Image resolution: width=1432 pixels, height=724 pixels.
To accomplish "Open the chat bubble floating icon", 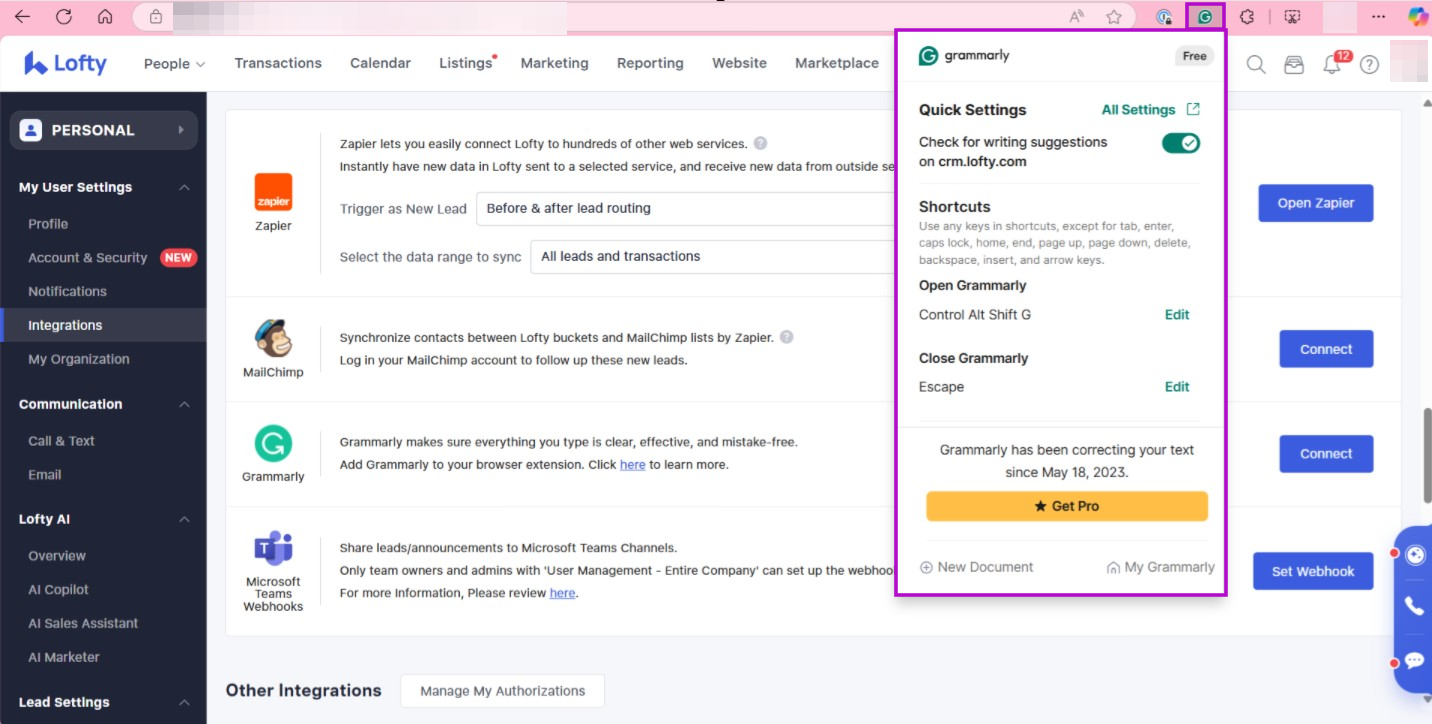I will coord(1414,660).
